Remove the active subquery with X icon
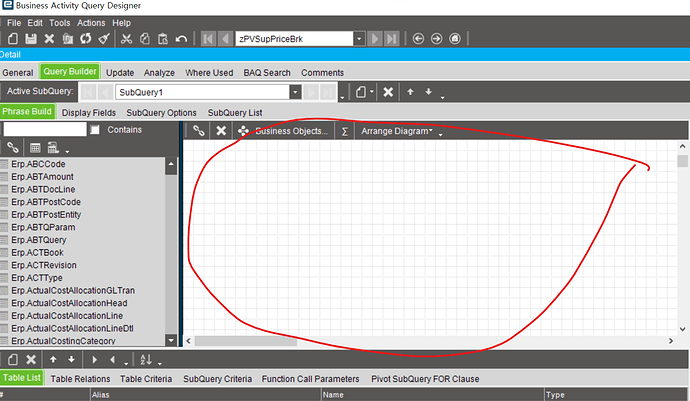Viewport: 690px width, 401px height. (x=388, y=92)
